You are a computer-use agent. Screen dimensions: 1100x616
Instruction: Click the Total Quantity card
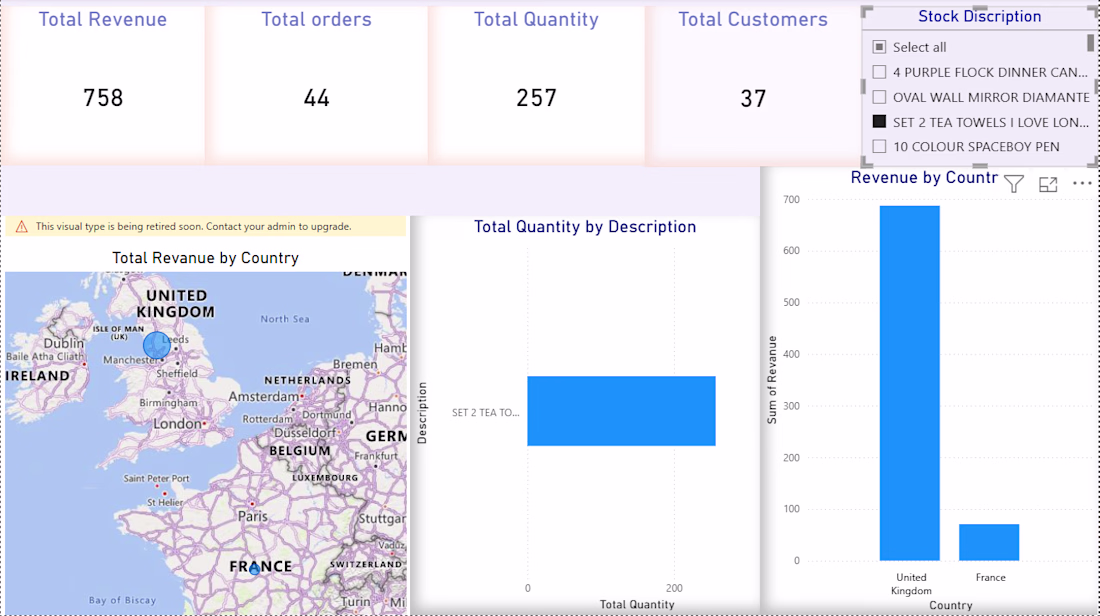[x=537, y=83]
